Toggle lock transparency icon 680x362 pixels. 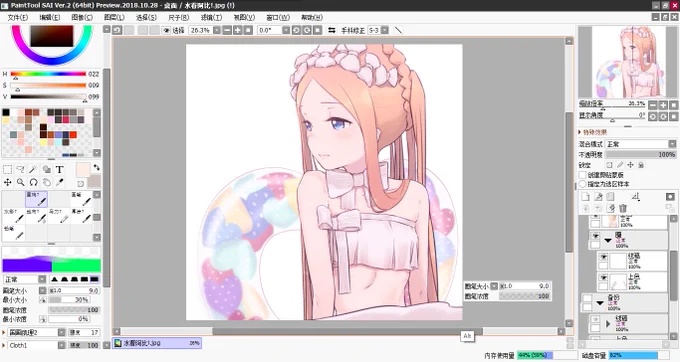pos(609,165)
